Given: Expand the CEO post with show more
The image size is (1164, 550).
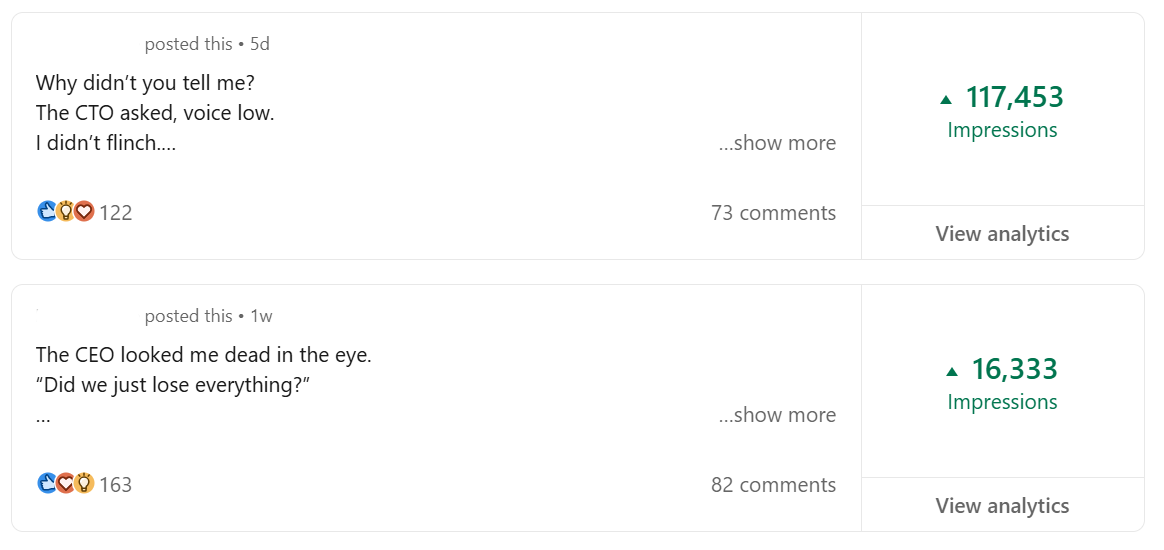Looking at the screenshot, I should [777, 415].
